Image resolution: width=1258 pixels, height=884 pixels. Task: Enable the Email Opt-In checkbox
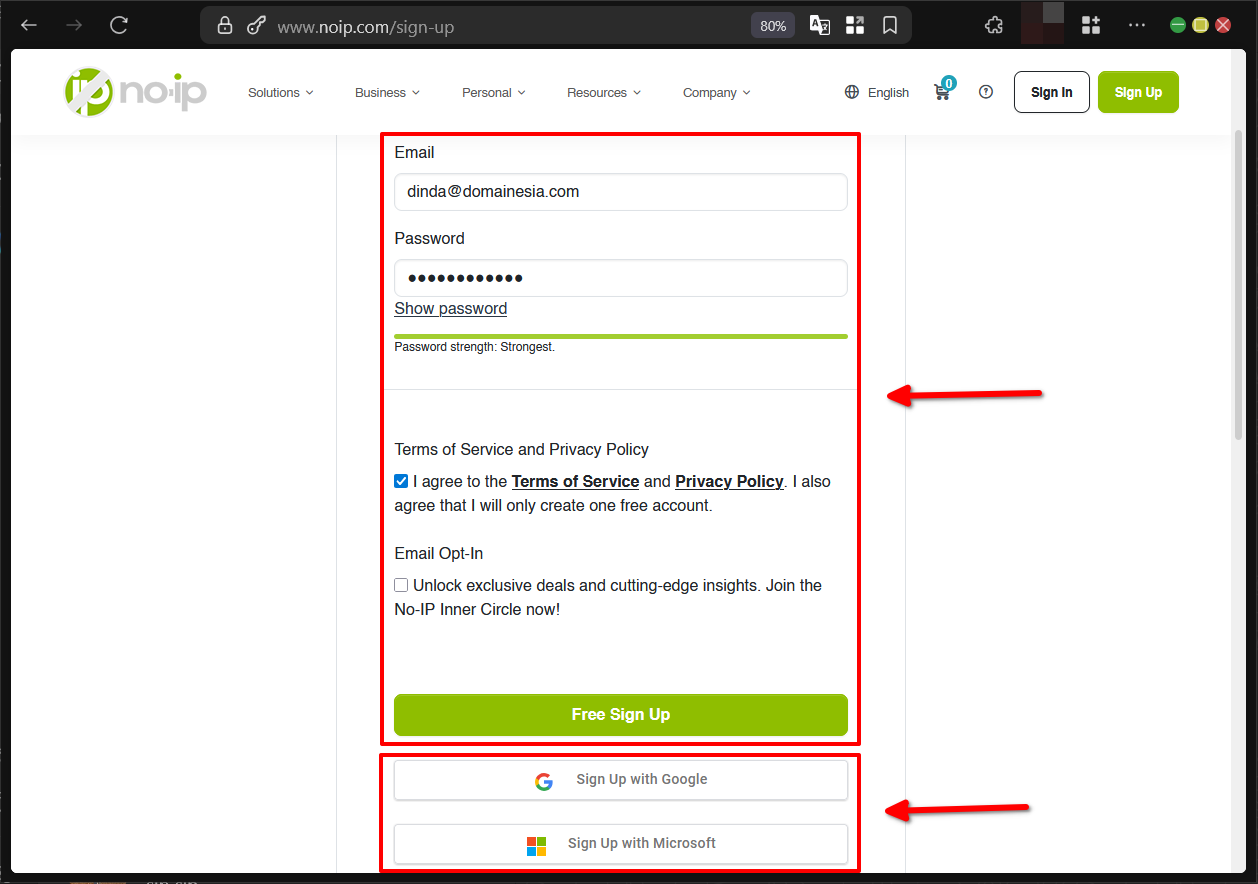click(401, 585)
